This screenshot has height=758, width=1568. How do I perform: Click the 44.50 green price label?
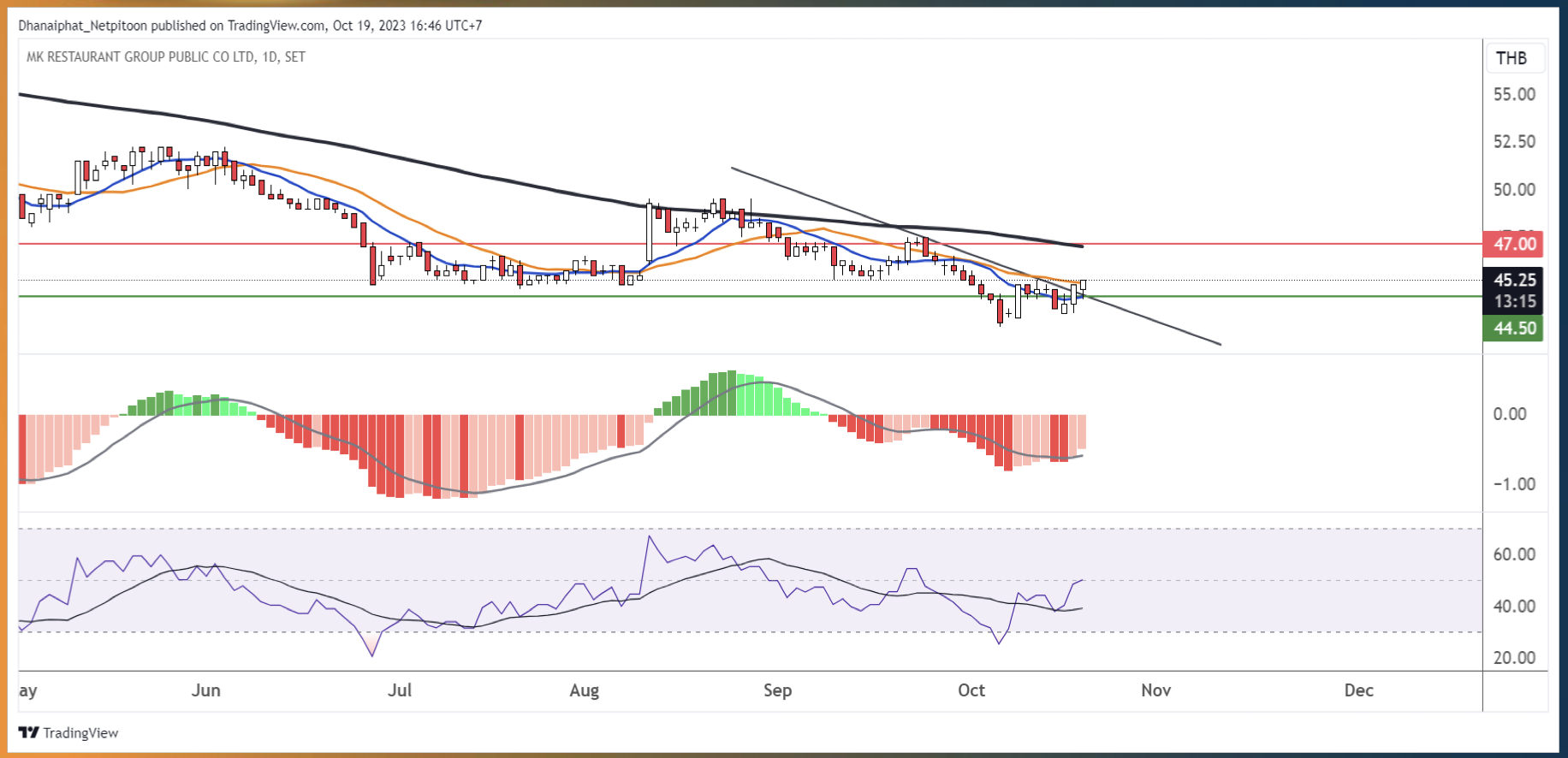[x=1513, y=328]
